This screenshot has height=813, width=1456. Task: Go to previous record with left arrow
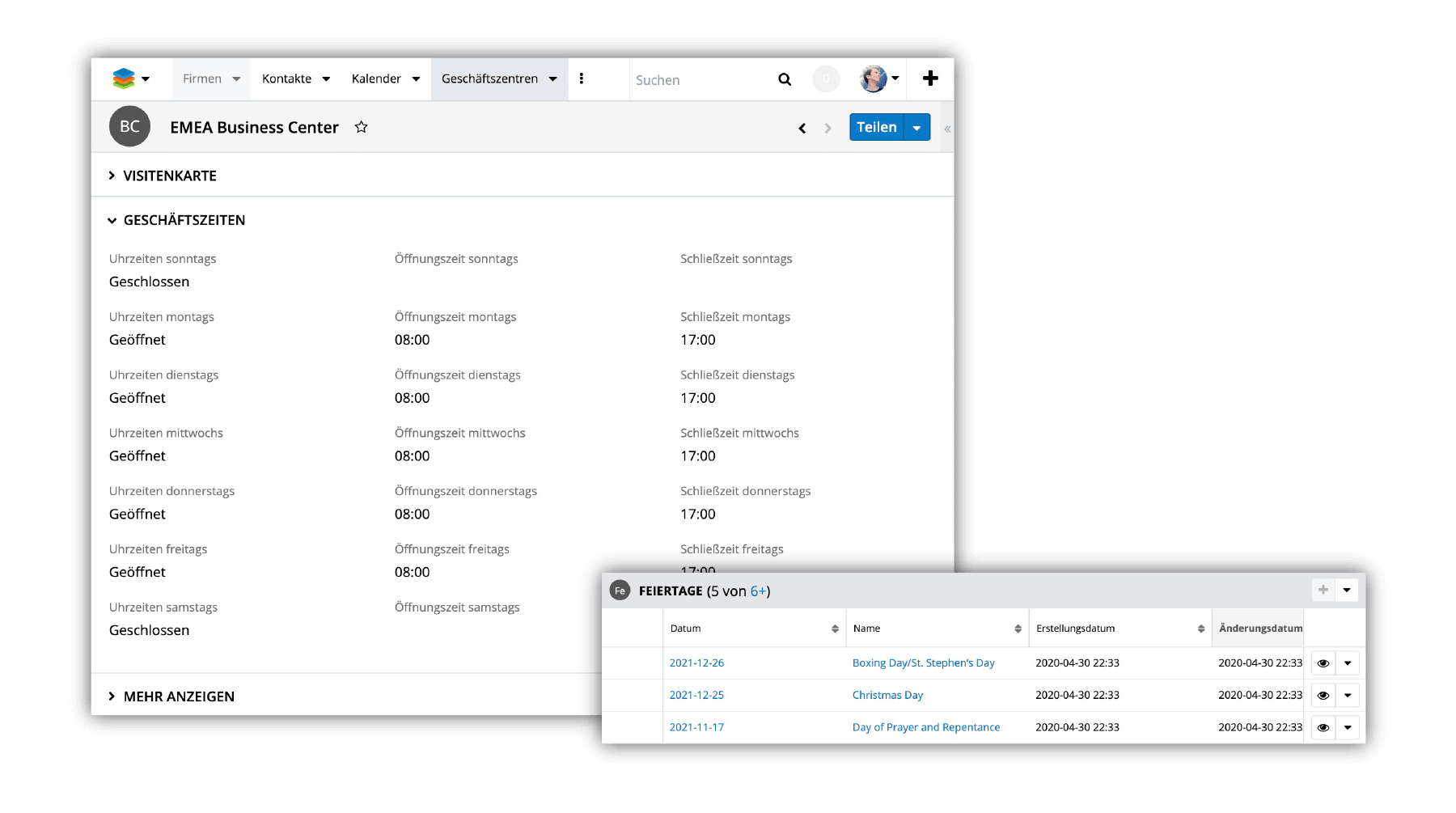802,128
